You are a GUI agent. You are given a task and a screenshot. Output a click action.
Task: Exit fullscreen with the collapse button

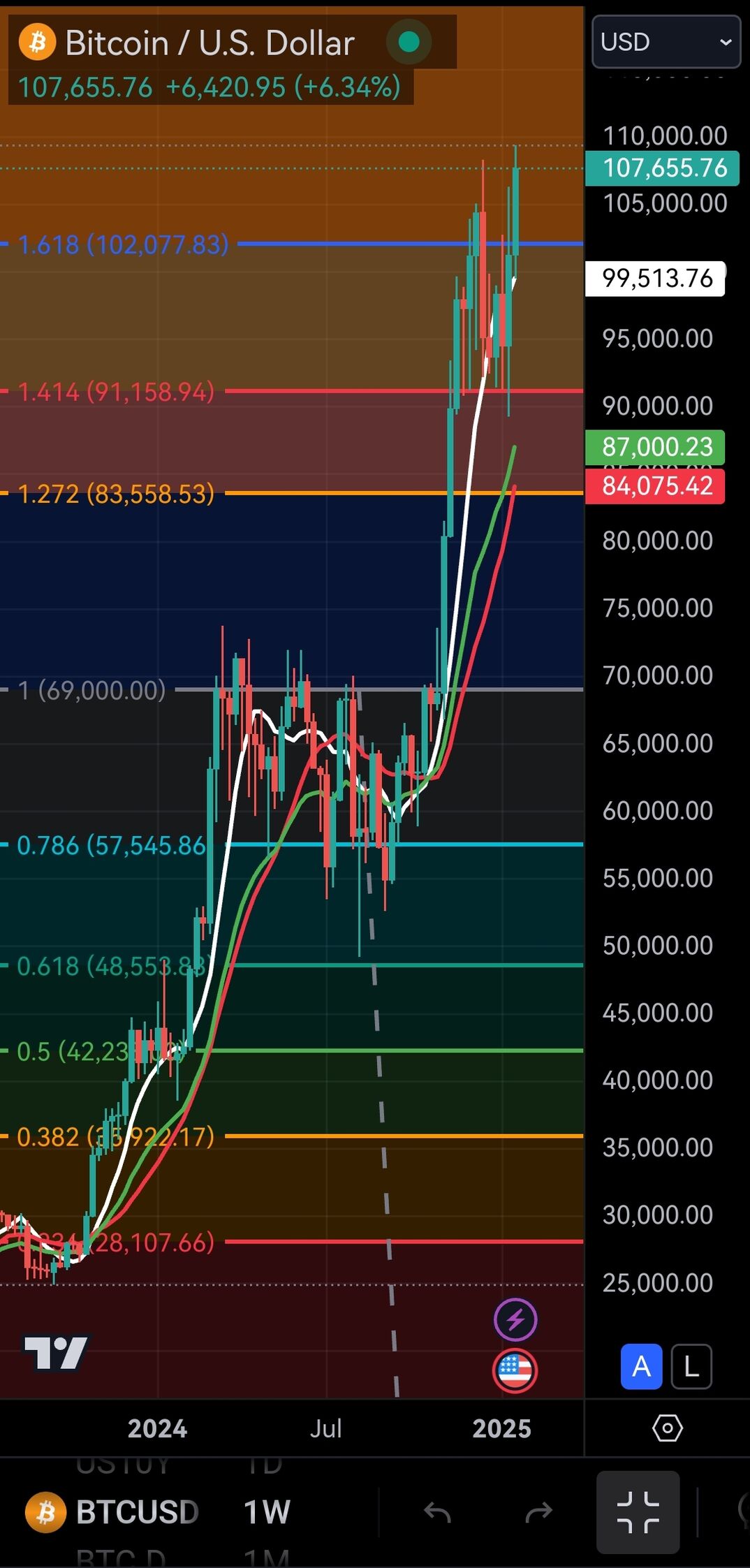click(638, 1512)
